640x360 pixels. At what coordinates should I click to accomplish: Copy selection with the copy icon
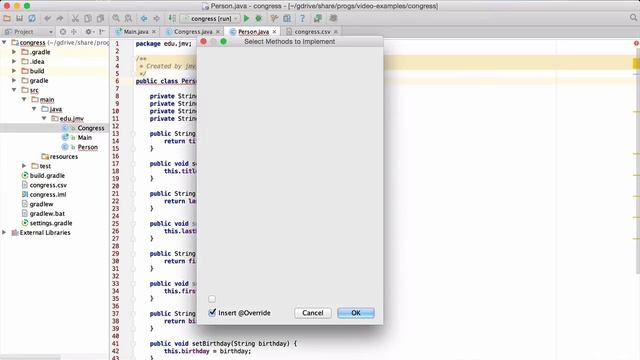pos(88,18)
